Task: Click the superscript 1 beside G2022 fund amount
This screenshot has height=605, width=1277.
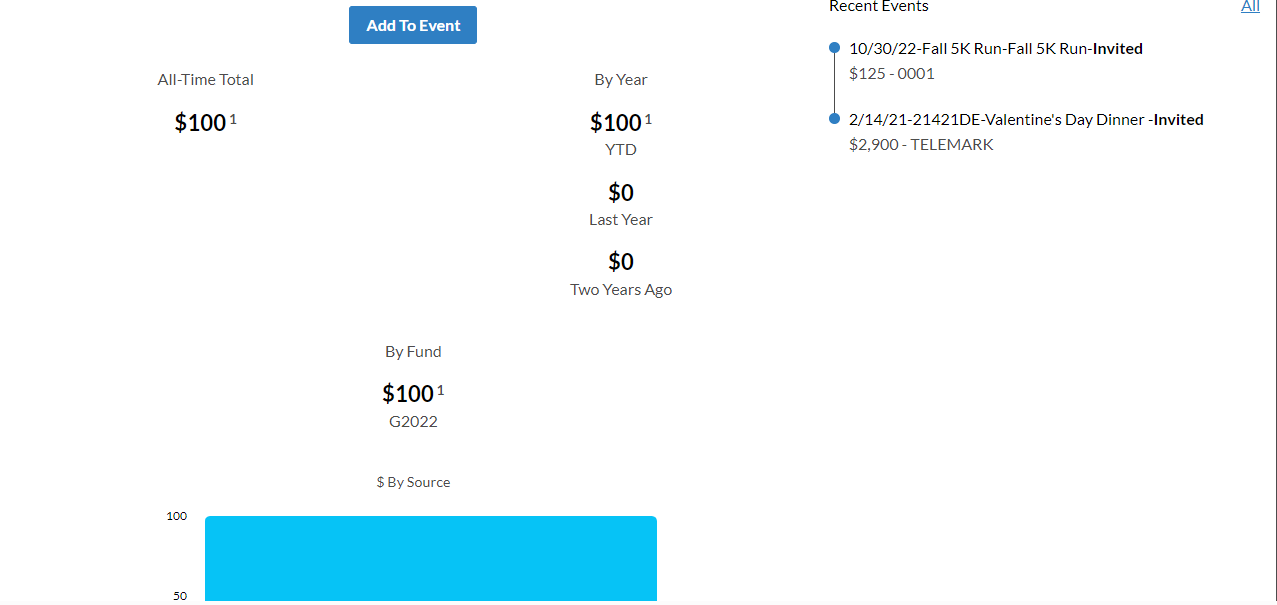Action: click(x=440, y=390)
